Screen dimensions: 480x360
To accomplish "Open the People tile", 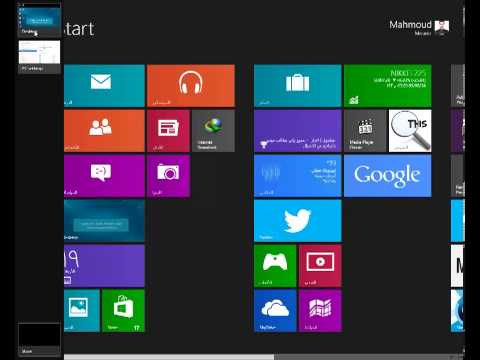I will click(x=104, y=131).
